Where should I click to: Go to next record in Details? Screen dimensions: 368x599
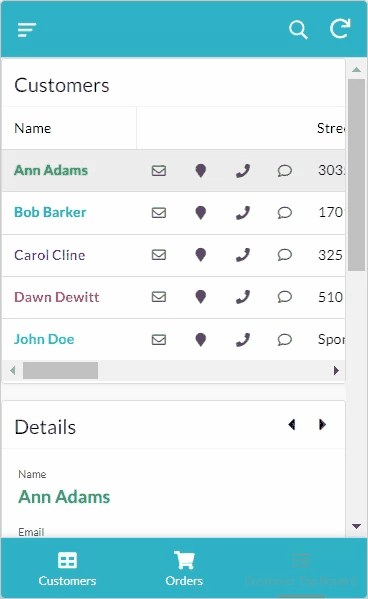pyautogui.click(x=322, y=424)
